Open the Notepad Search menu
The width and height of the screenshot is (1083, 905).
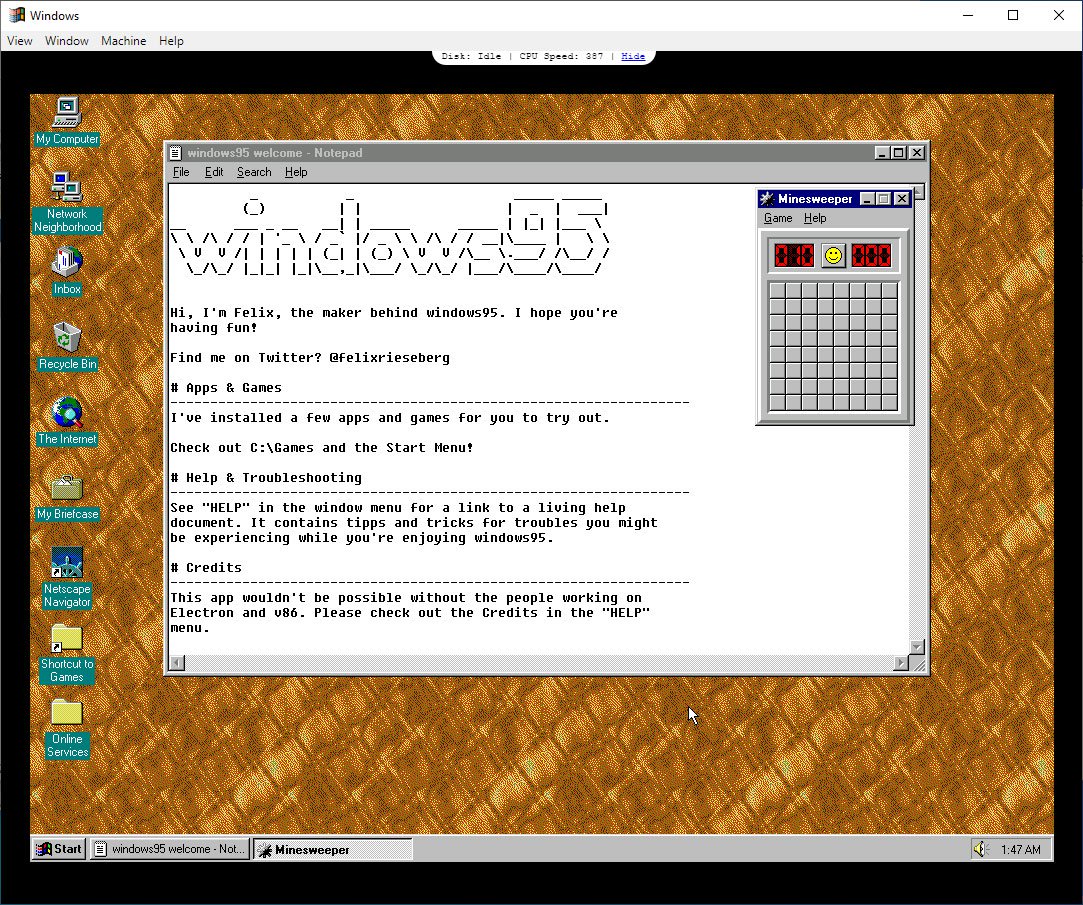tap(254, 172)
